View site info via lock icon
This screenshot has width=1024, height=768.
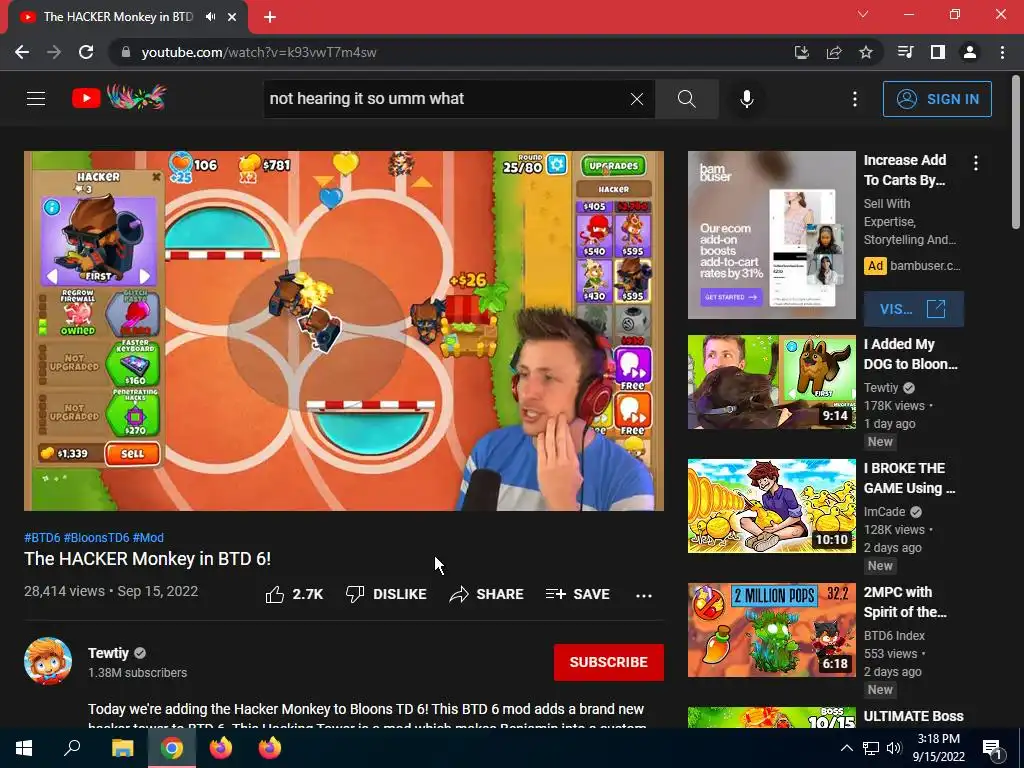[126, 52]
